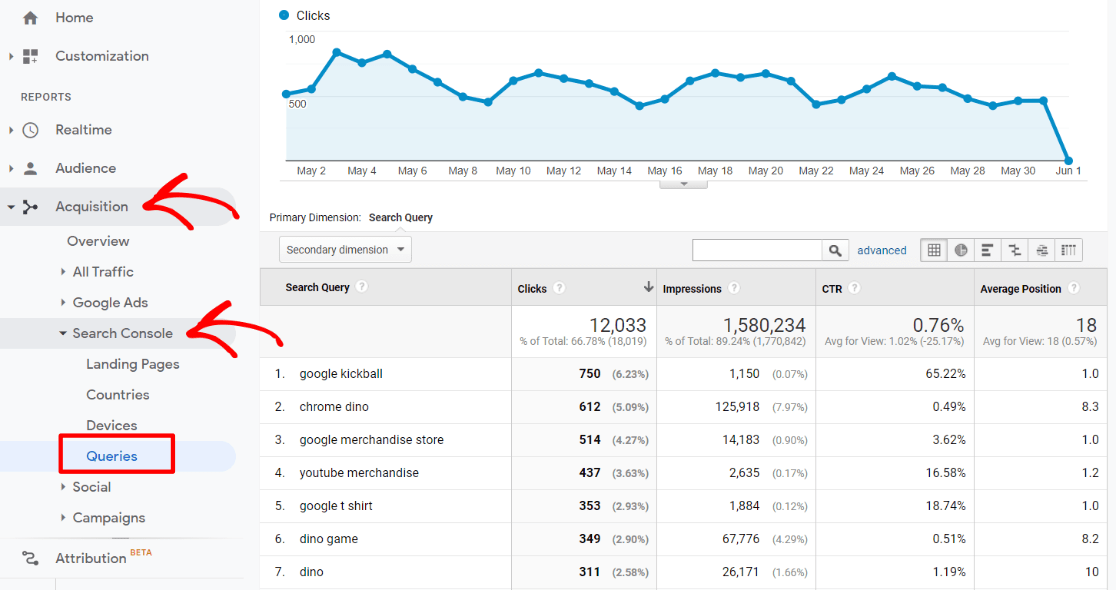This screenshot has height=590, width=1116.
Task: Open Devices under Search Console
Action: (x=111, y=426)
